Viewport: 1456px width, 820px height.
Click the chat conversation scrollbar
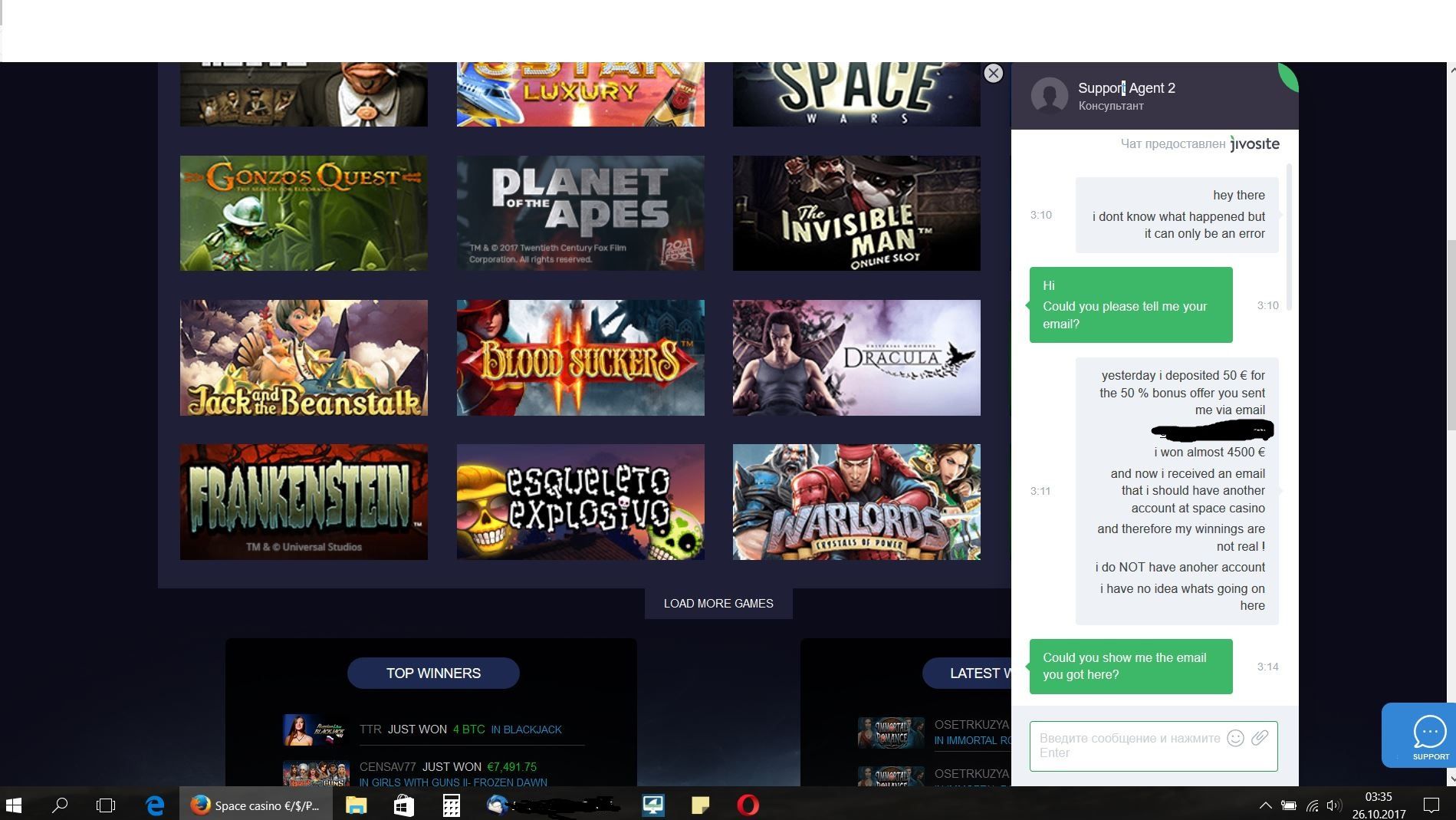[1289, 236]
